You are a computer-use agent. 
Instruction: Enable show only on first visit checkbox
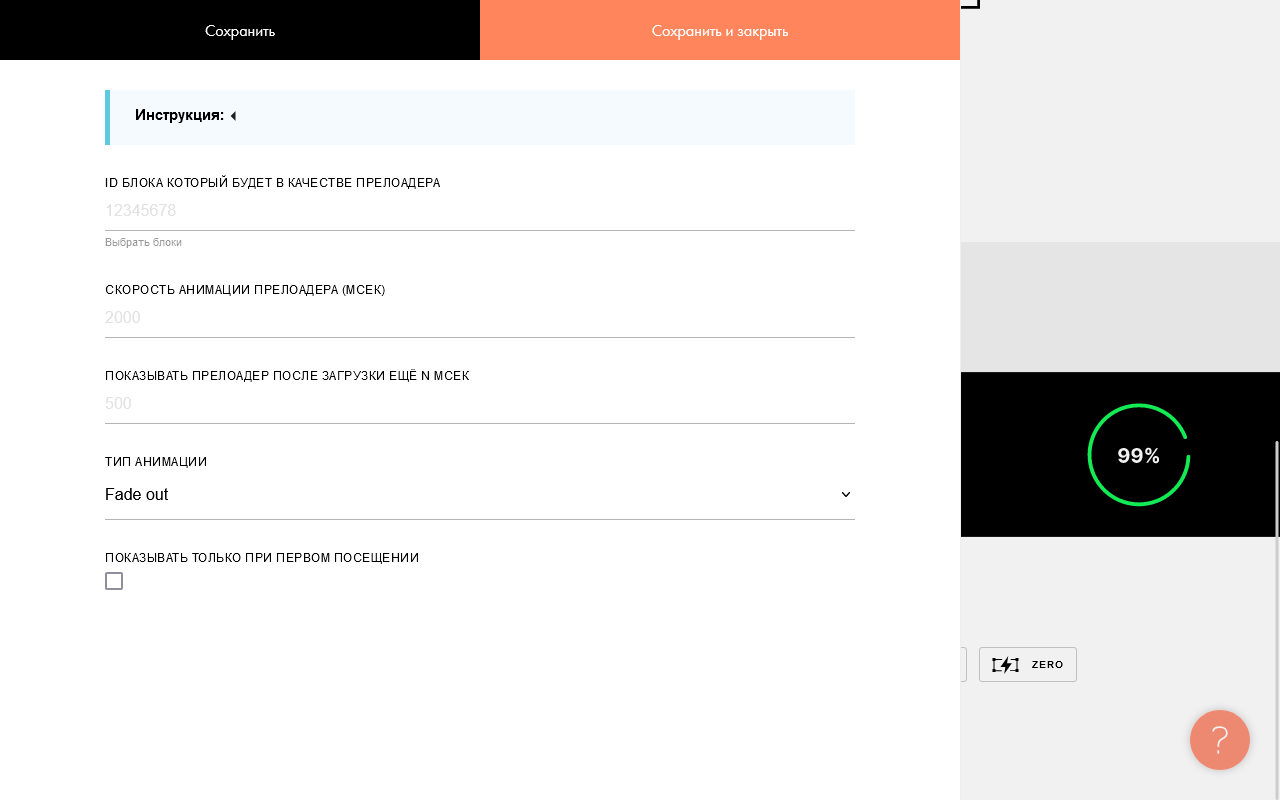point(114,581)
